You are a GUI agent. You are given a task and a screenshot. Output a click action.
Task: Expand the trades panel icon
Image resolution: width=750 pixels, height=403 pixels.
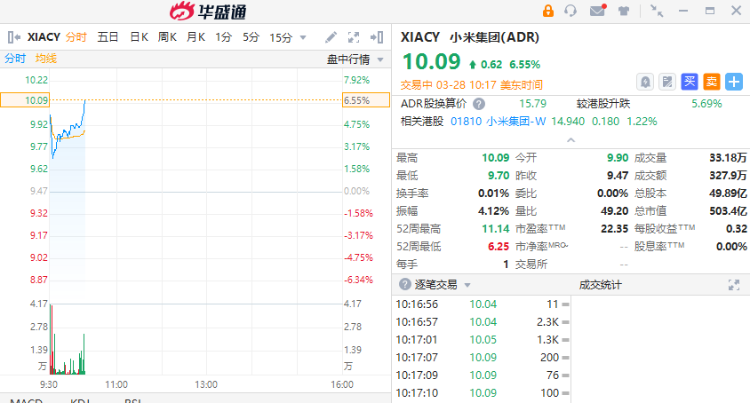(x=734, y=285)
